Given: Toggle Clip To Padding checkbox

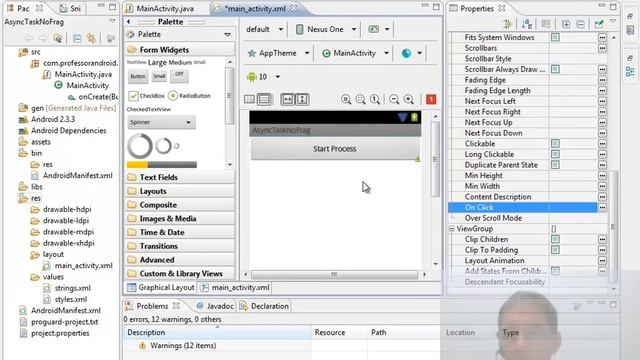Looking at the screenshot, I should click(x=555, y=250).
